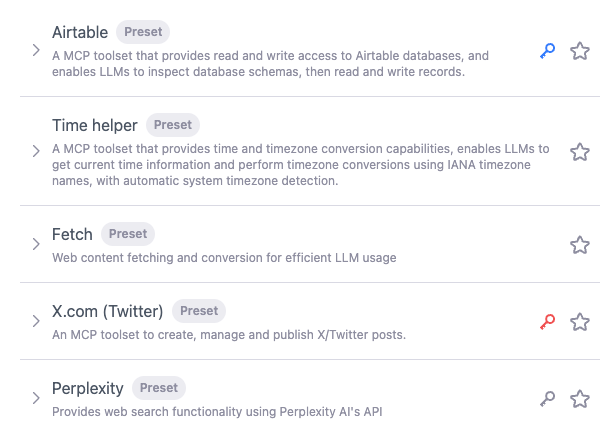Click the blue key icon for Airtable
This screenshot has width=607, height=435.
point(547,51)
